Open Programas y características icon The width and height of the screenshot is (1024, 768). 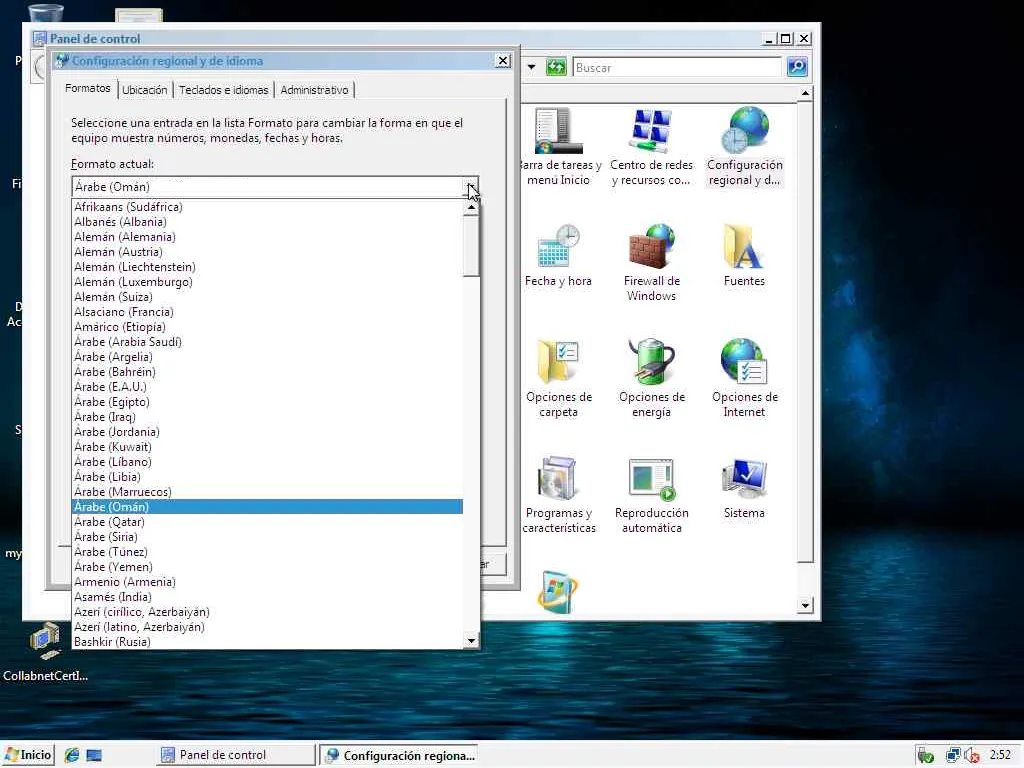pos(558,495)
